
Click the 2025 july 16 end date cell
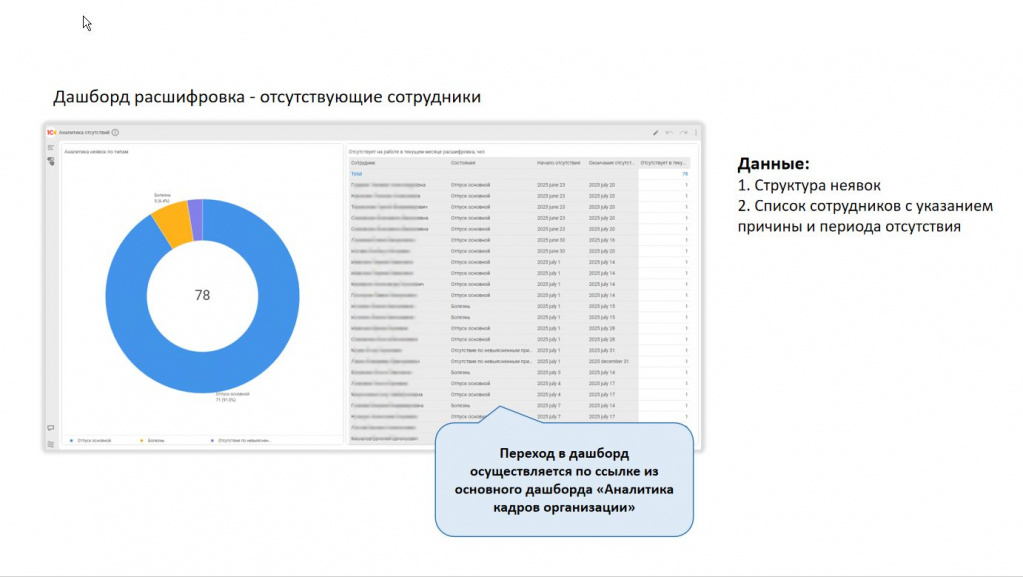(602, 240)
